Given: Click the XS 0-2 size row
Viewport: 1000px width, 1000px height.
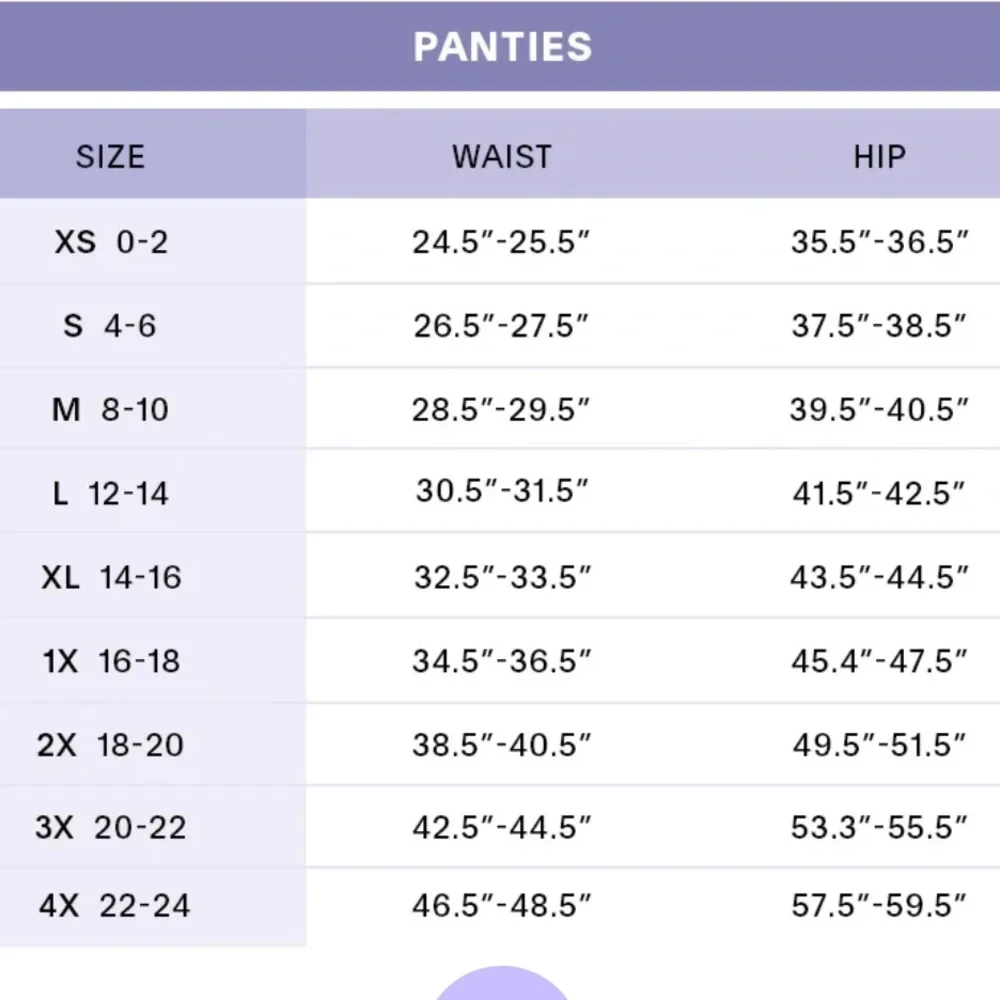Looking at the screenshot, I should pyautogui.click(x=500, y=241).
